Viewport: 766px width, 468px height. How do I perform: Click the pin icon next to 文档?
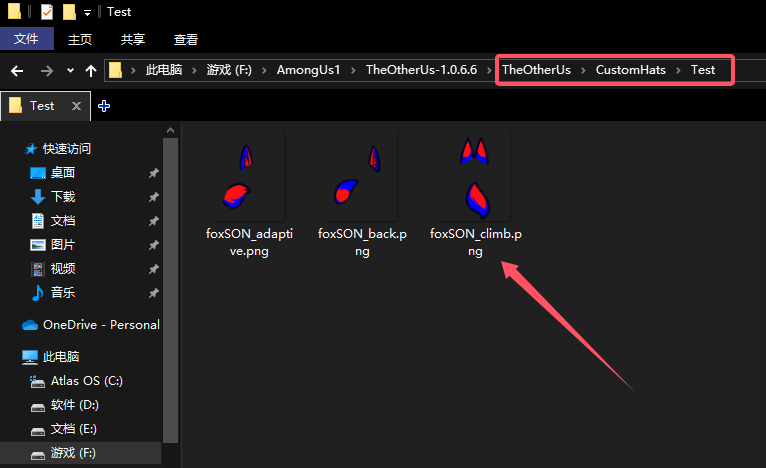(x=153, y=221)
